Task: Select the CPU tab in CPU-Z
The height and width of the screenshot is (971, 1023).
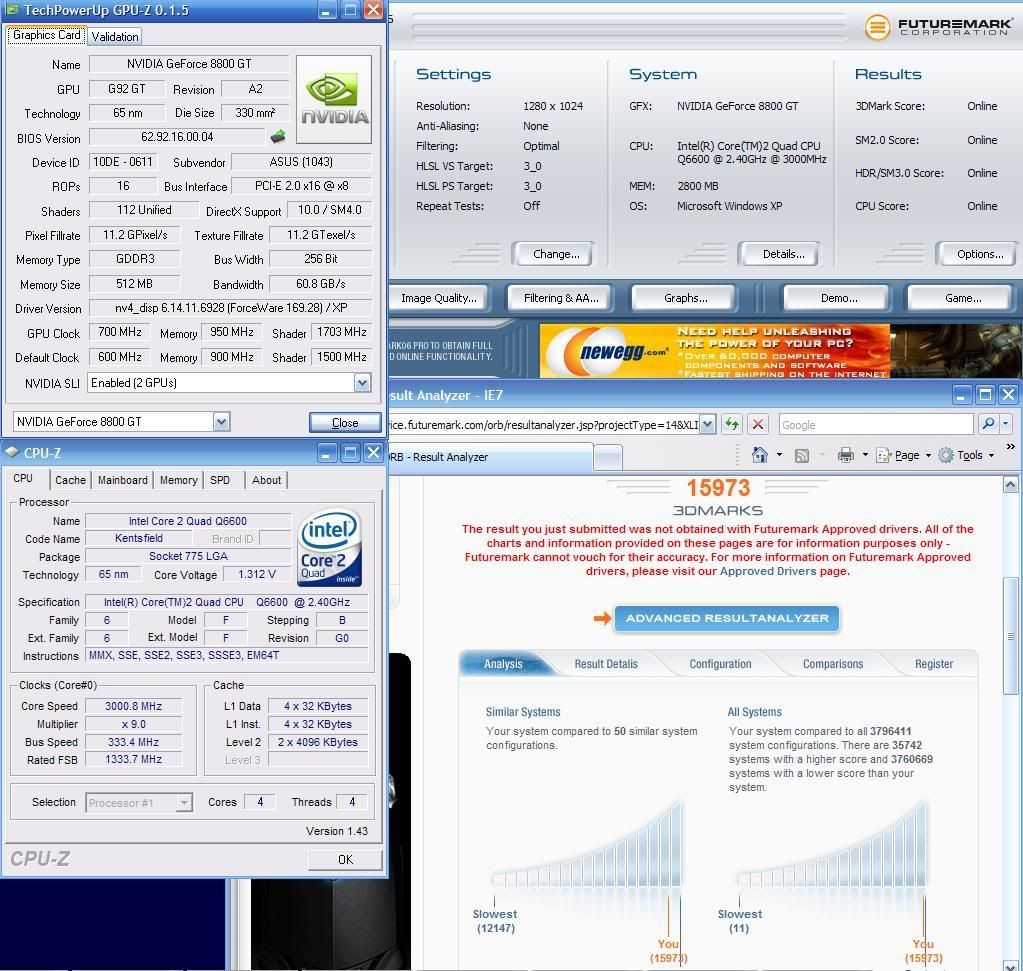Action: pyautogui.click(x=23, y=478)
